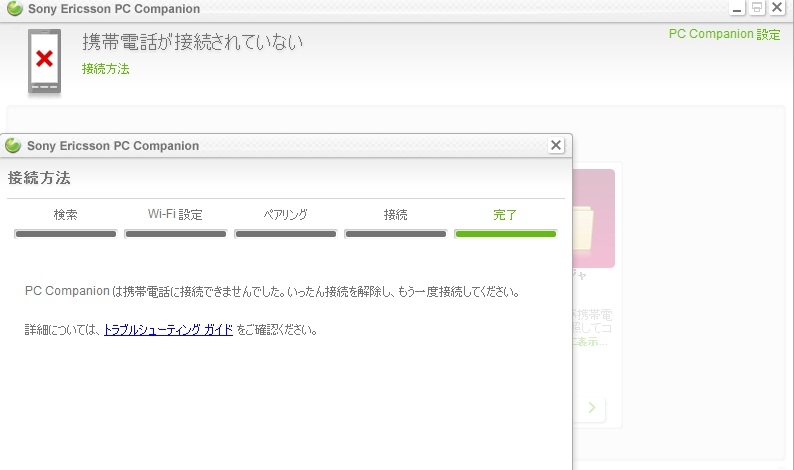This screenshot has height=470, width=794.
Task: Click the restore button of main window
Action: click(757, 8)
